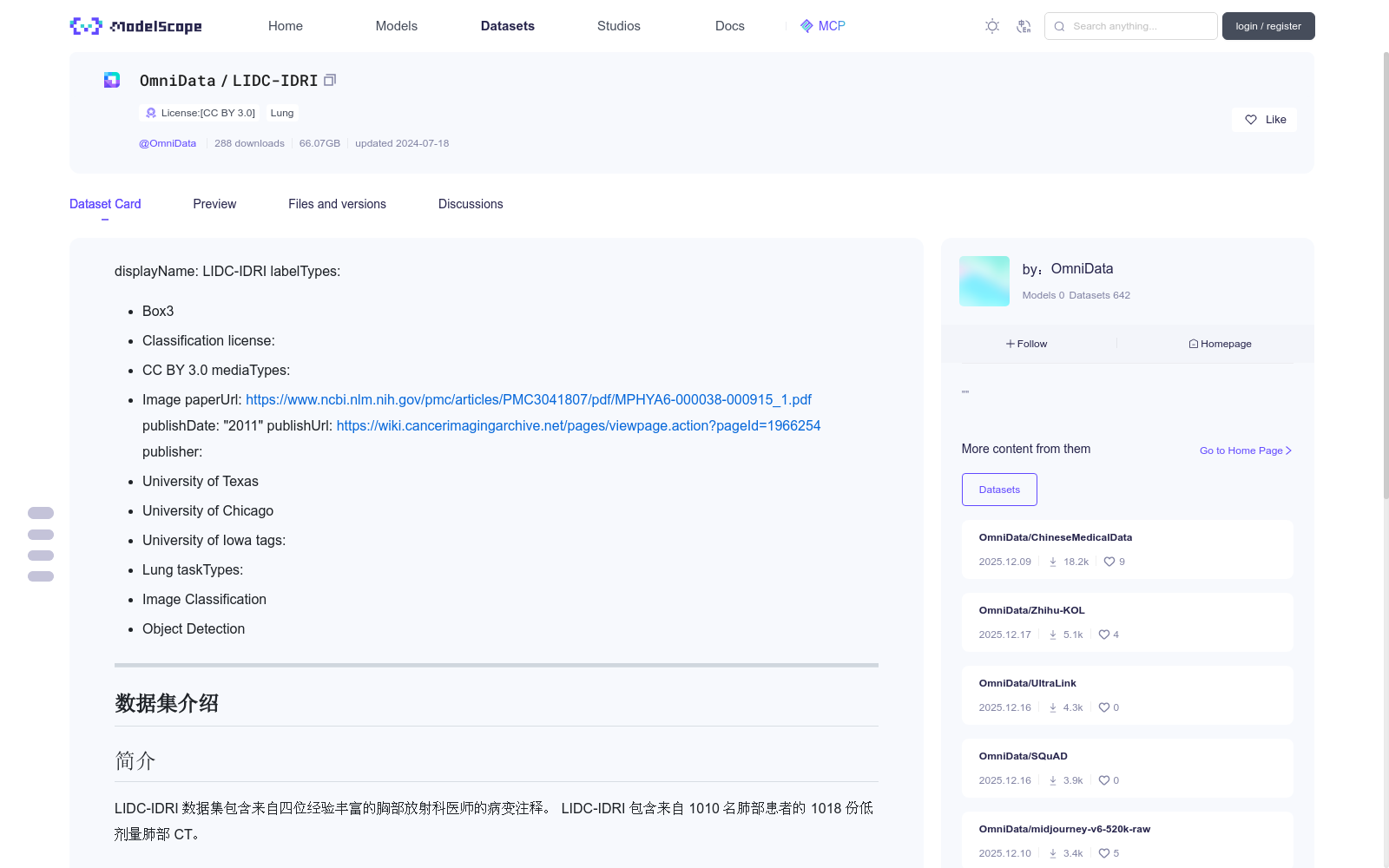Click the plus icon next to Follow

1010,344
